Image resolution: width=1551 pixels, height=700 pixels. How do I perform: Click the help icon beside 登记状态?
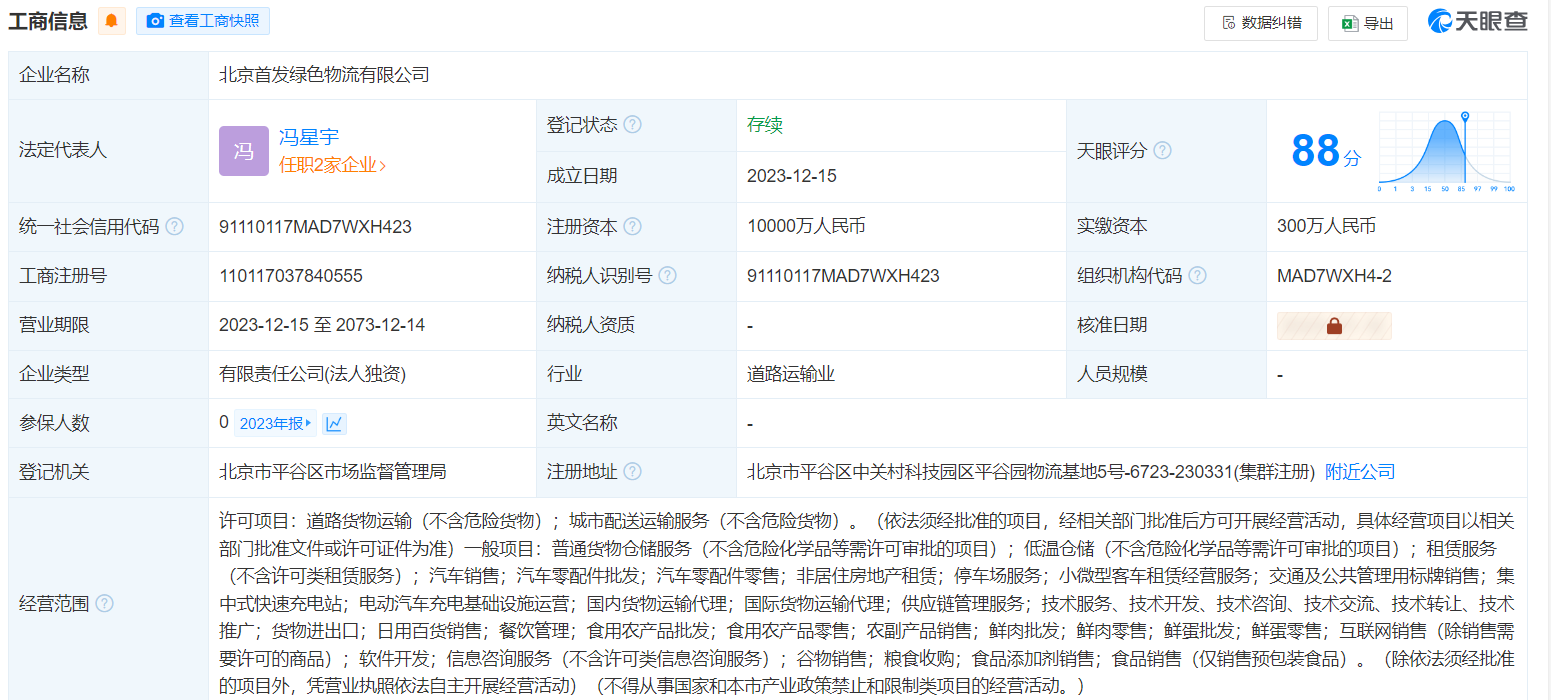(x=633, y=125)
